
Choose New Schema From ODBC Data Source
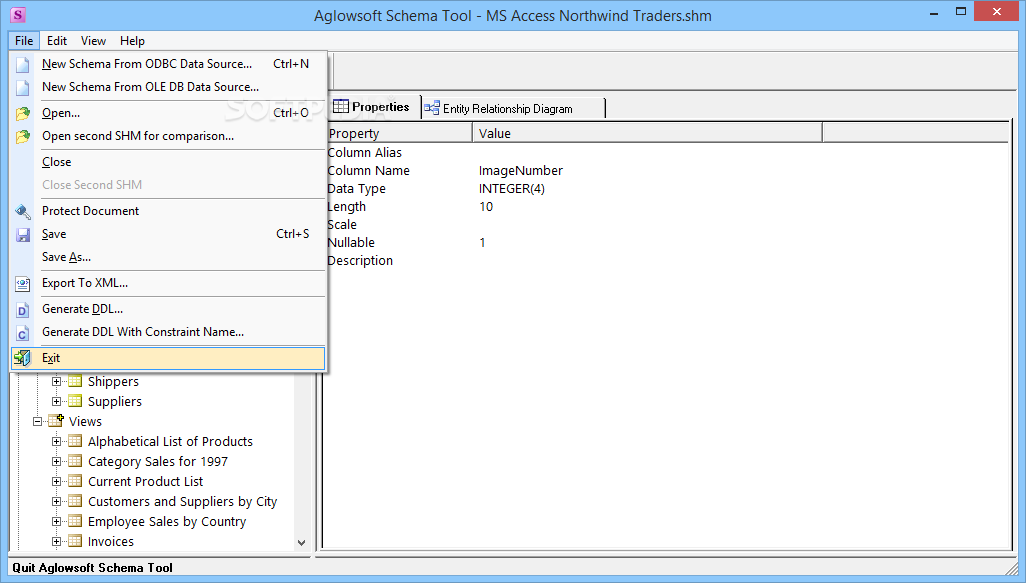point(168,64)
